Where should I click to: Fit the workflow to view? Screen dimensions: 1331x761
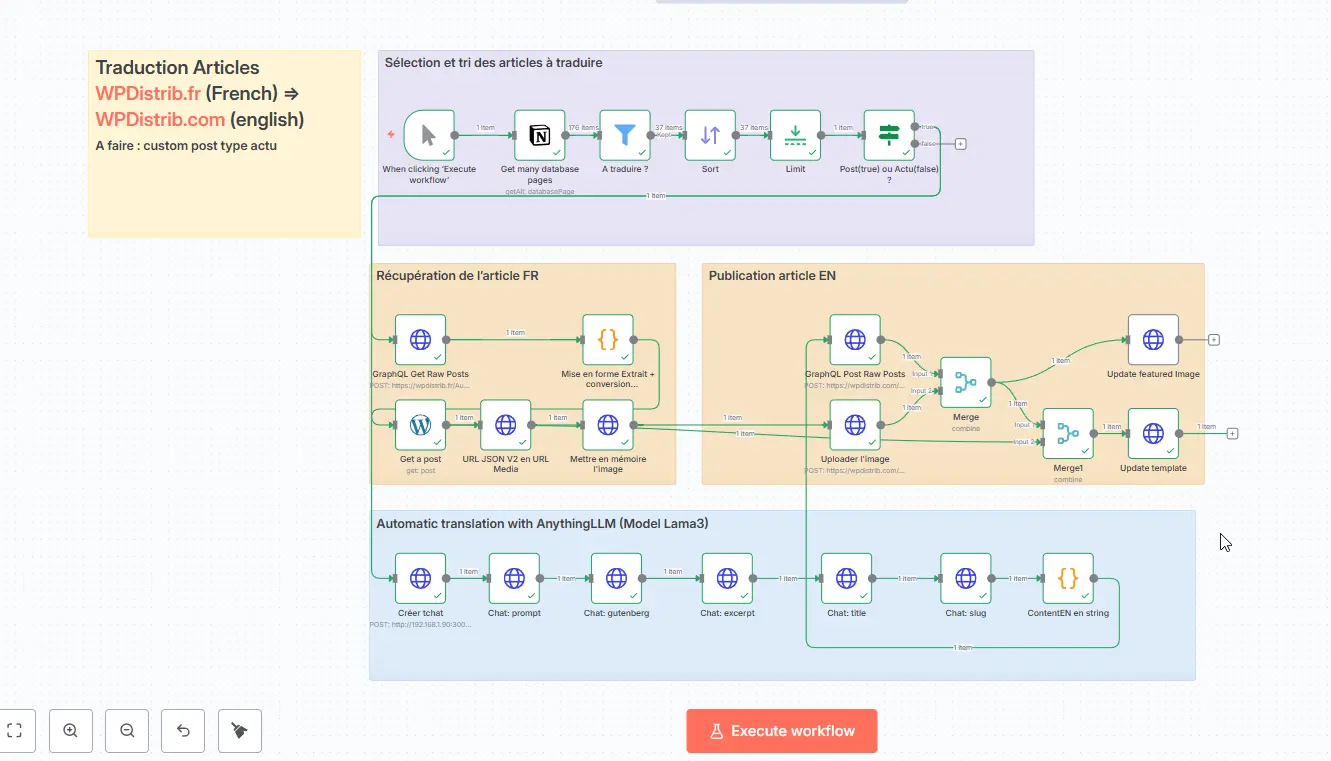click(x=15, y=731)
